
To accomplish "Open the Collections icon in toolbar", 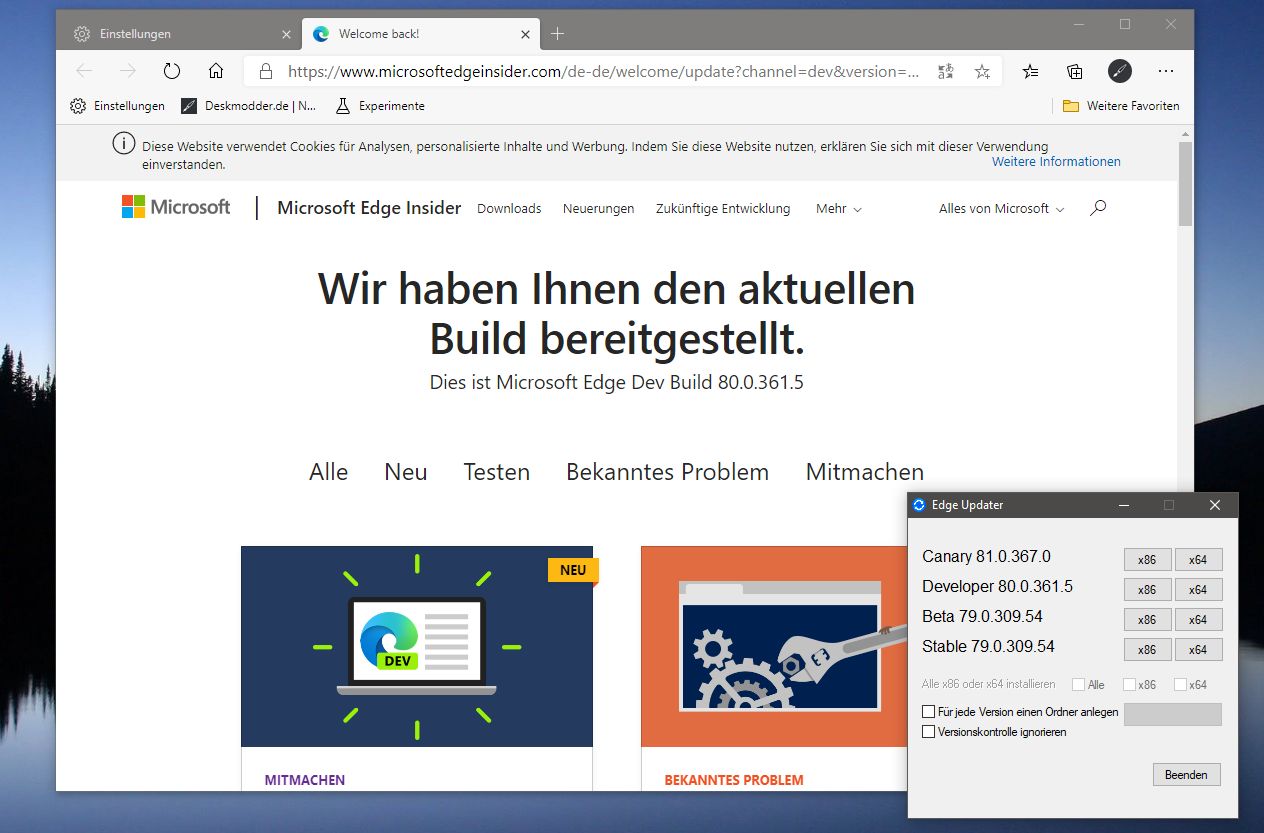I will point(1075,71).
